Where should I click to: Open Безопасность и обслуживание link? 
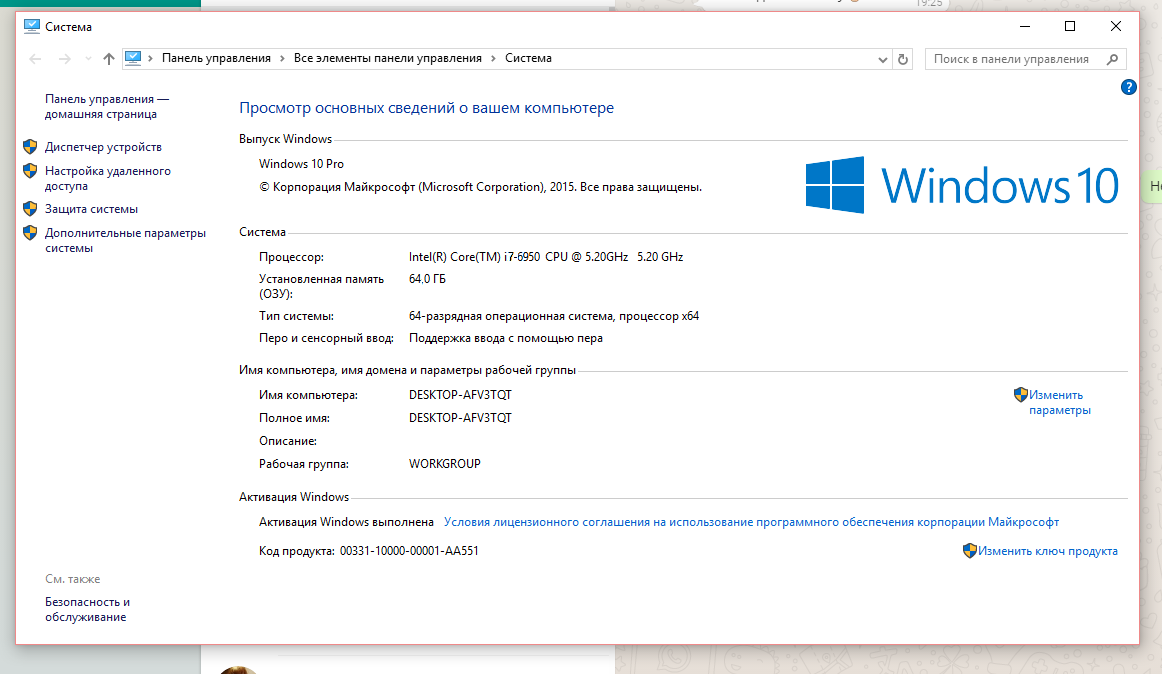pyautogui.click(x=87, y=609)
